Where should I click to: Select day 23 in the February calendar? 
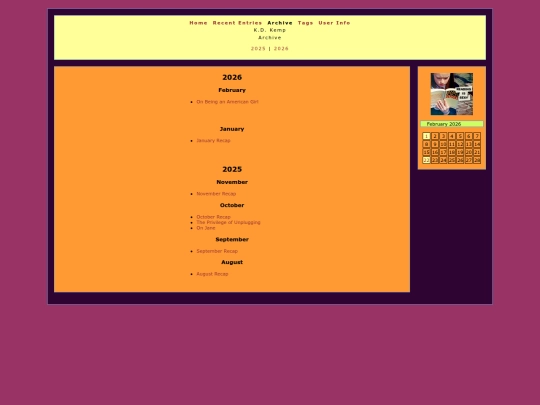pyautogui.click(x=435, y=160)
